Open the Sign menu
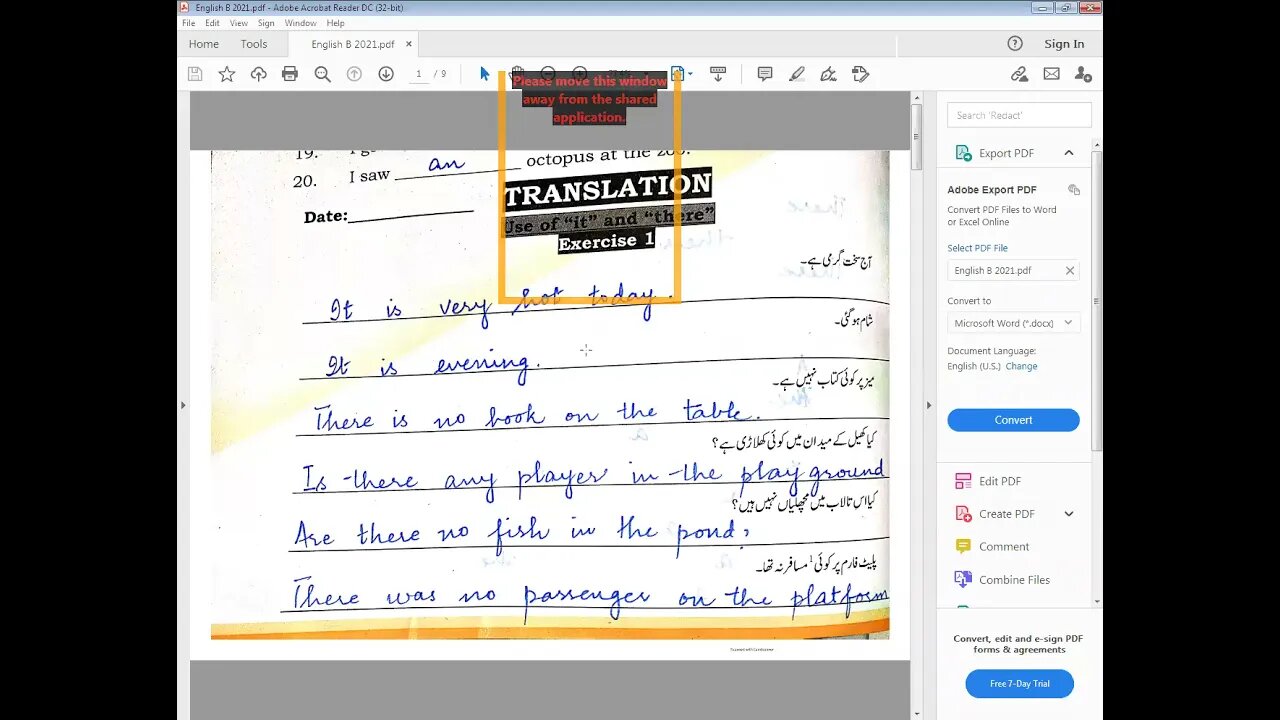 (x=266, y=23)
